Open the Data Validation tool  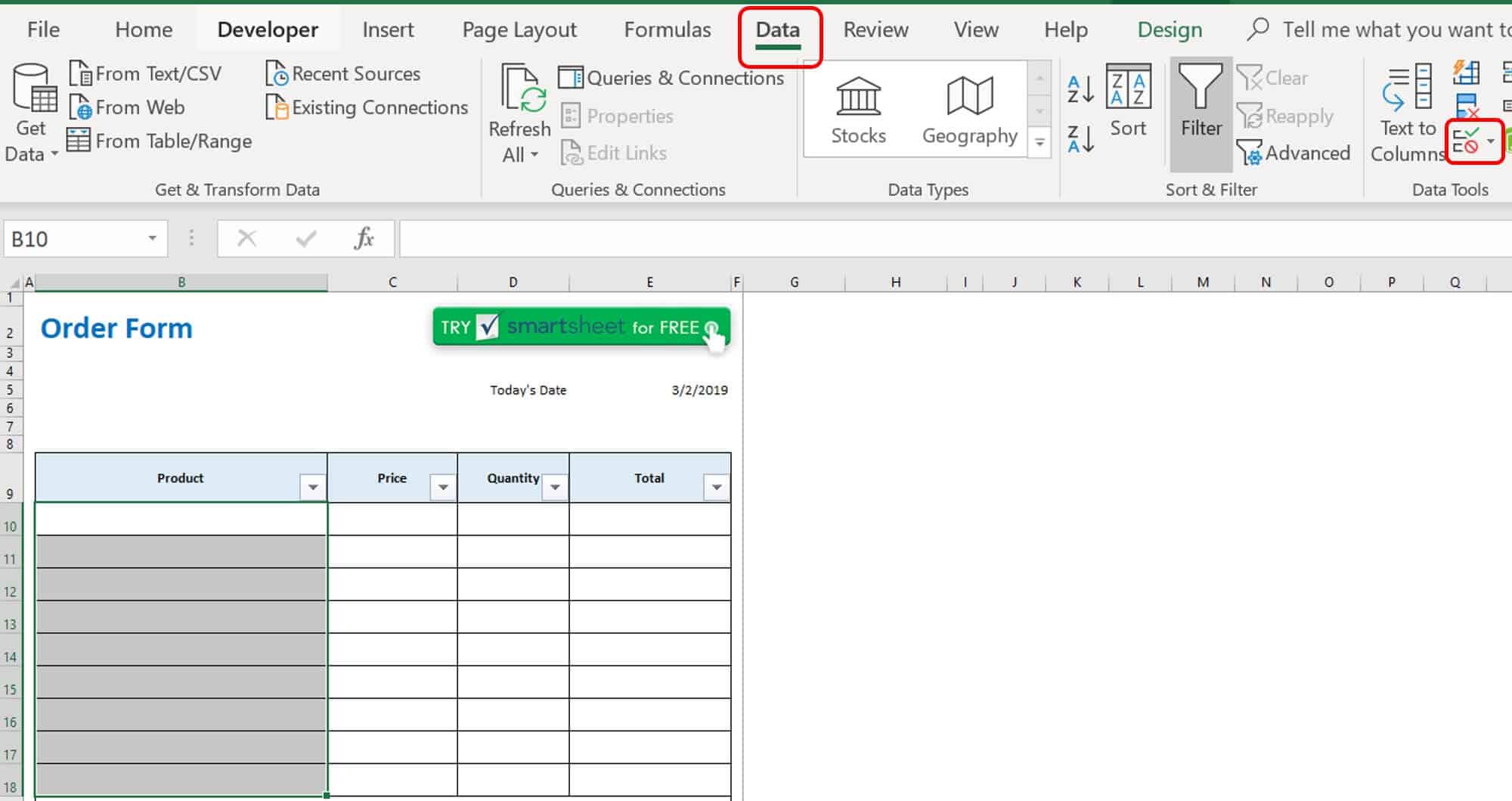coord(1469,141)
